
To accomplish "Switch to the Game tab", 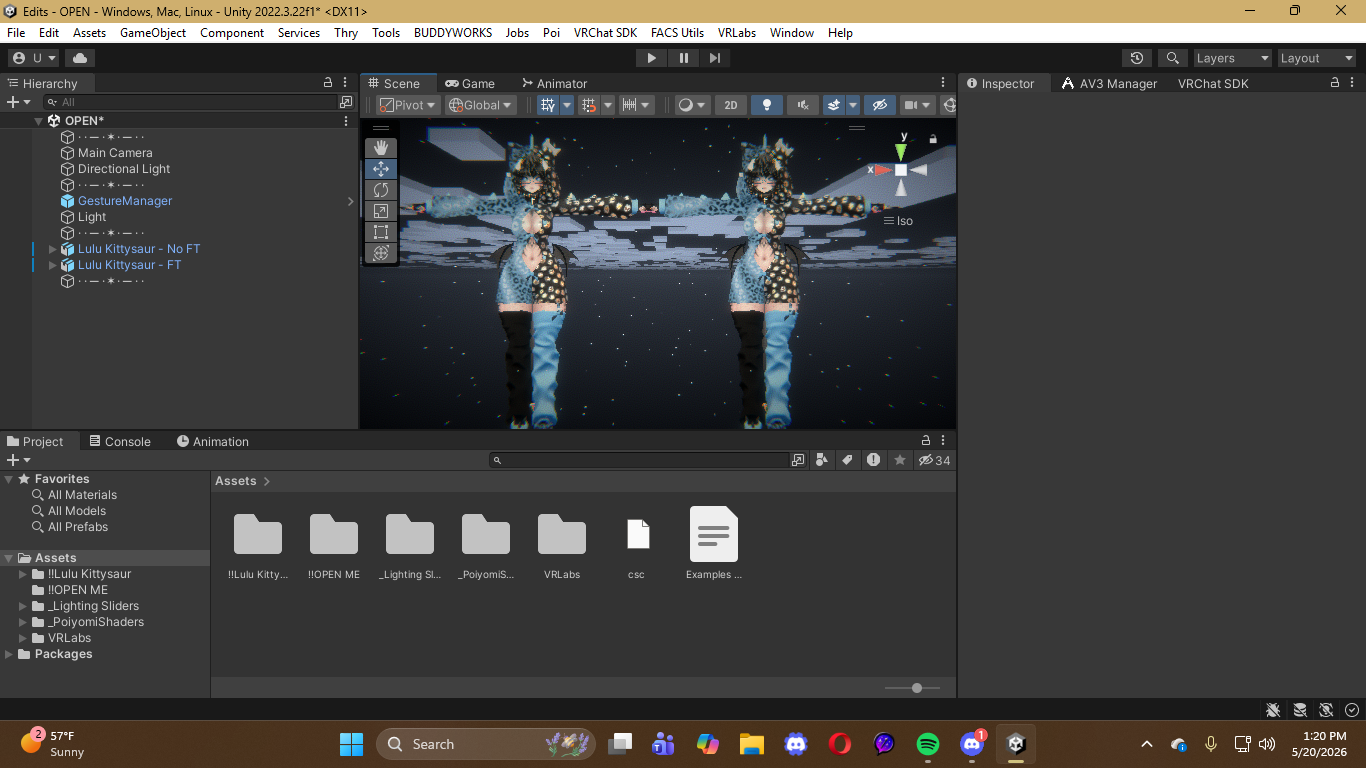I will (x=470, y=83).
